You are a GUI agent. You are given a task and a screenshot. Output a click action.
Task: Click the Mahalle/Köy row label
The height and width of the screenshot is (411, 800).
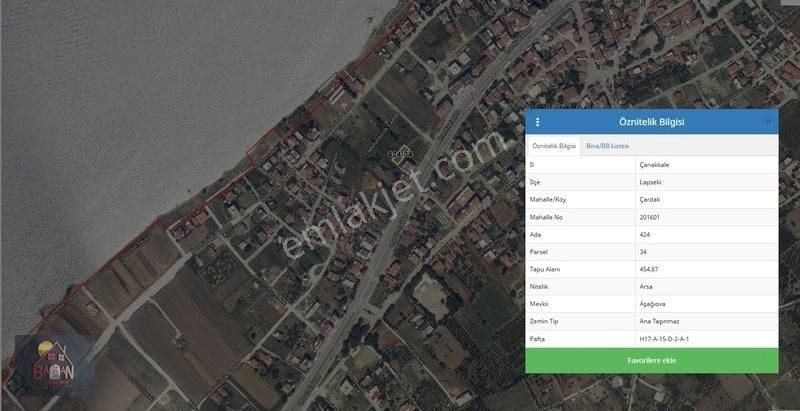pyautogui.click(x=547, y=199)
